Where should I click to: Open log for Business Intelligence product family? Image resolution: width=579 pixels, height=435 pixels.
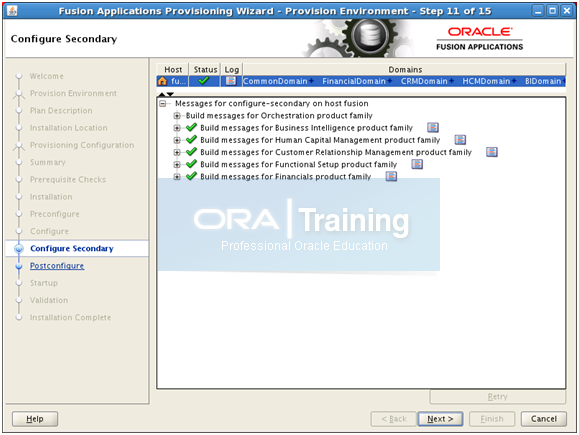tap(433, 128)
